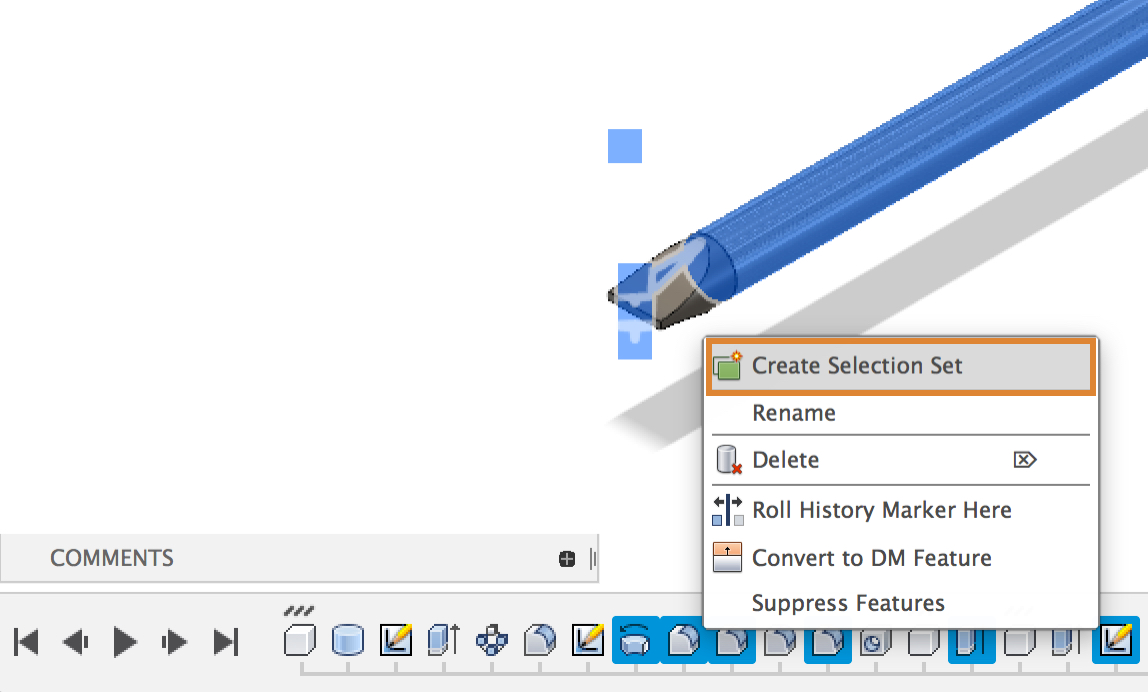
Task: Select unhighlighted Fillet feature after Move
Action: click(540, 641)
